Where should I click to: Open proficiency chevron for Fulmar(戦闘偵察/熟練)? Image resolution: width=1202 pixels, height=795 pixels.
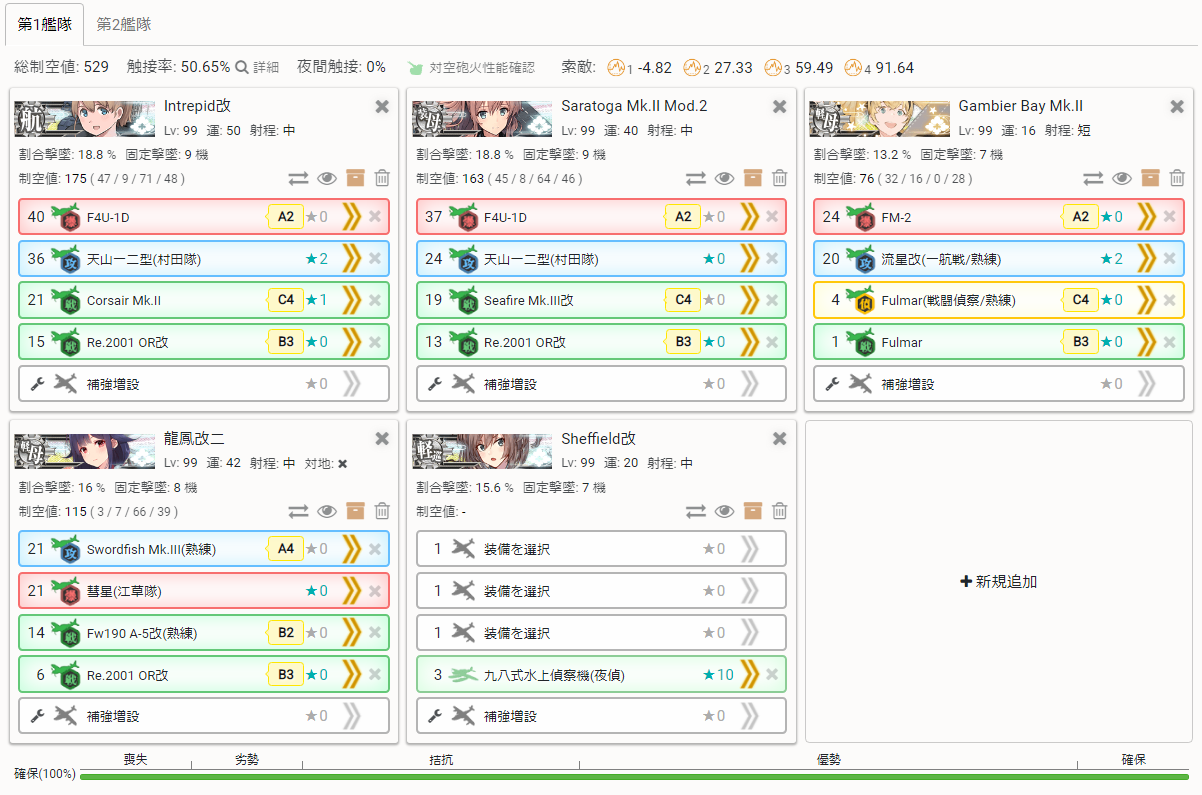click(1146, 300)
